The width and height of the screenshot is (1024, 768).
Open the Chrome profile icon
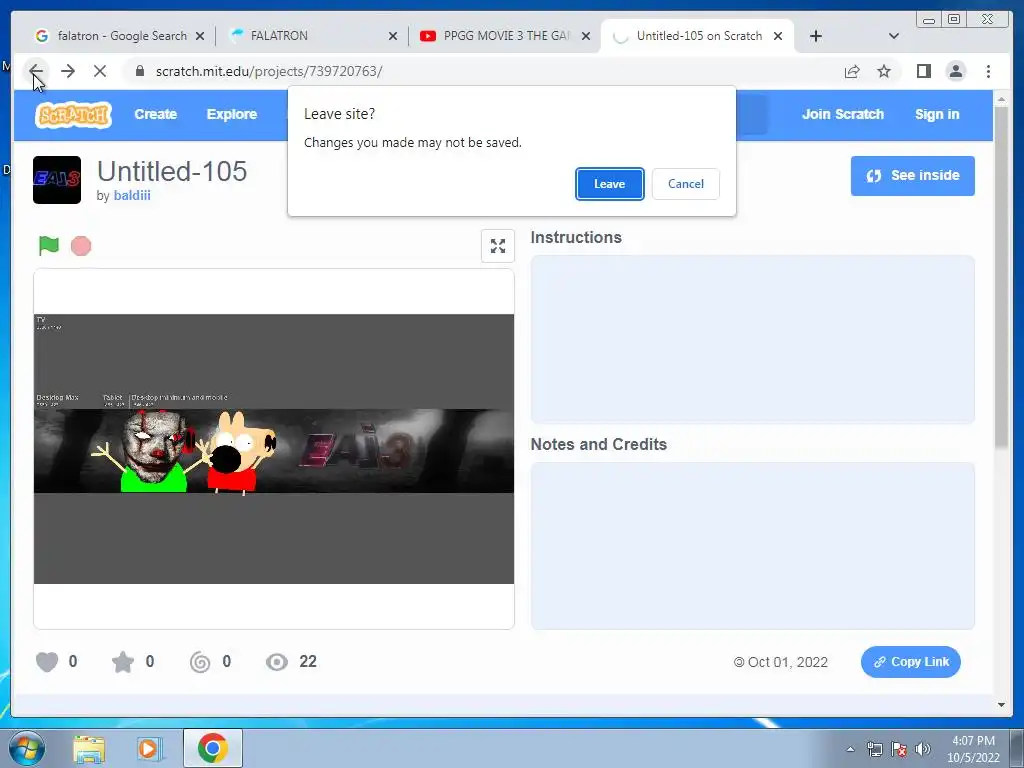point(955,71)
